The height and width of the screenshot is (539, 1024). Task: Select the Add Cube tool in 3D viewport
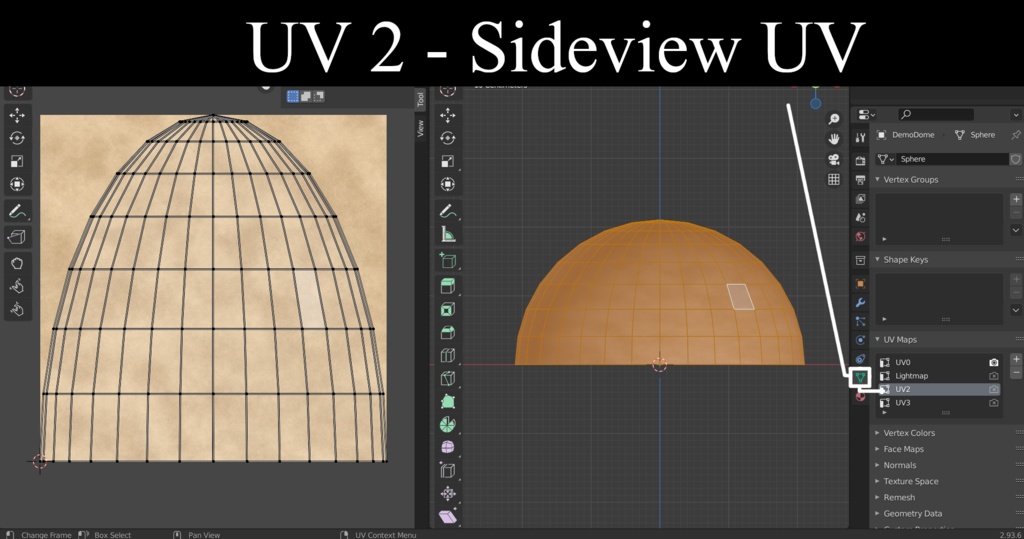click(x=447, y=261)
